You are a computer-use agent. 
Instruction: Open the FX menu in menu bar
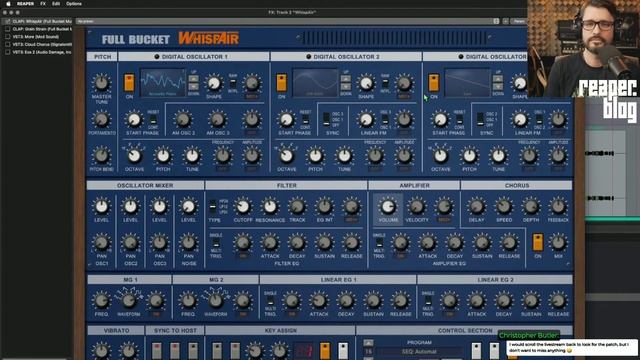(x=43, y=4)
